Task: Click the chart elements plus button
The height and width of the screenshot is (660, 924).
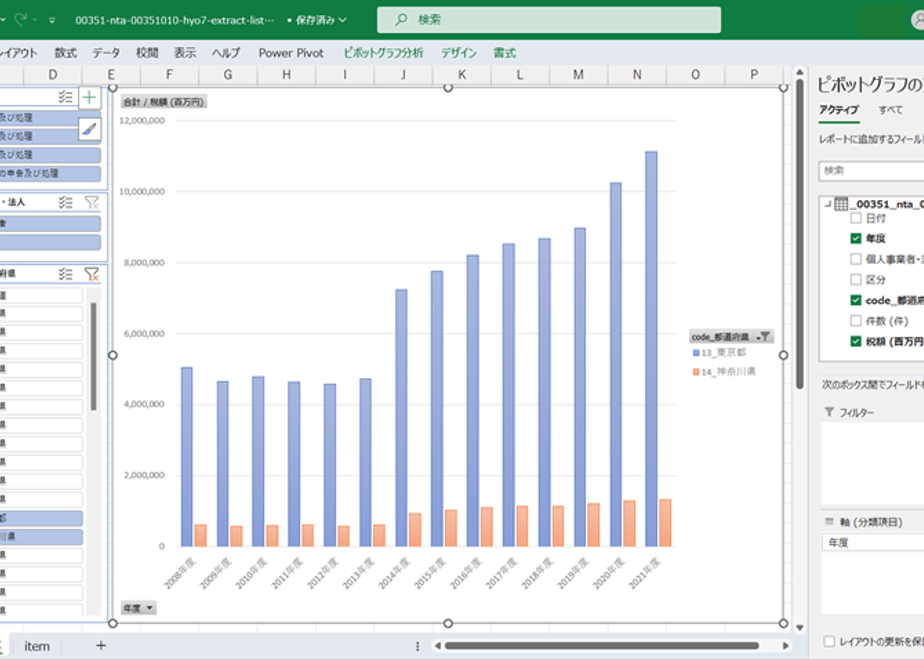Action: [89, 97]
